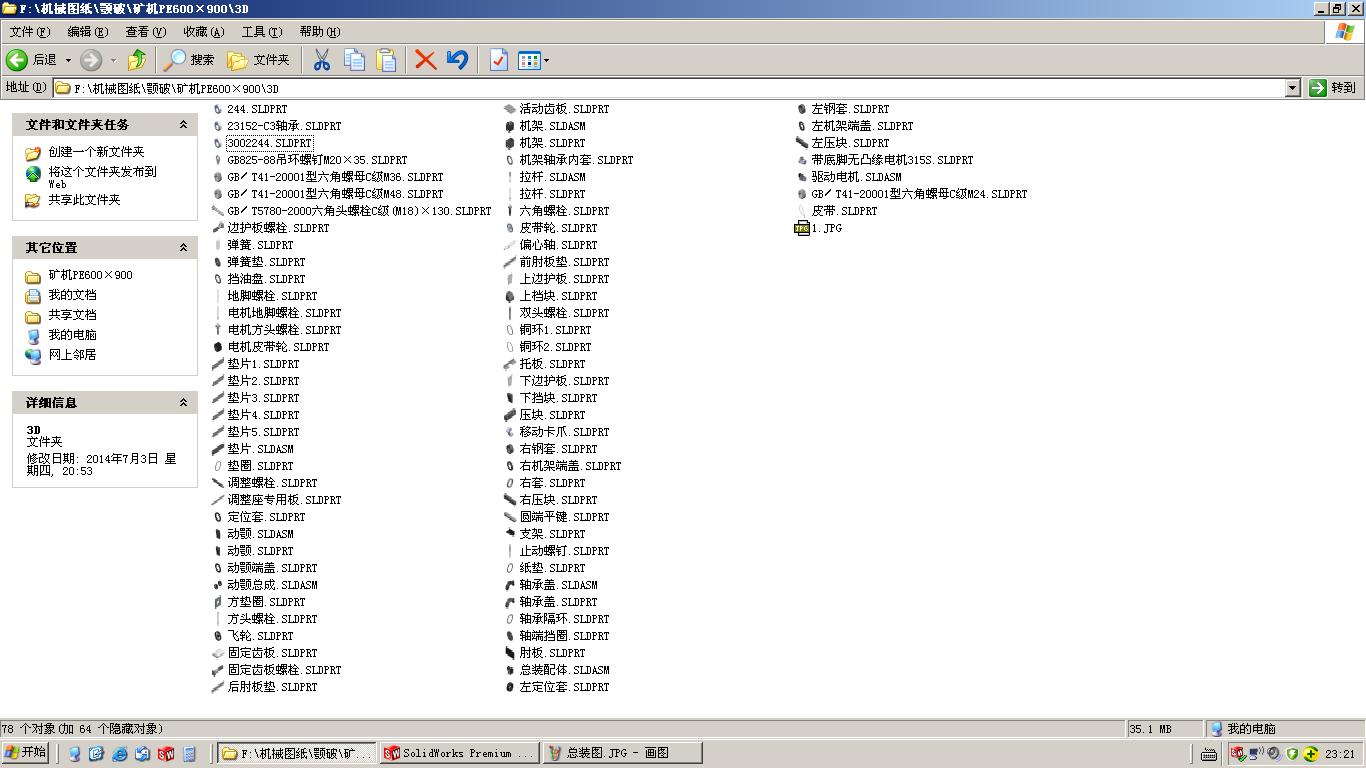1366x768 pixels.
Task: Select file 3002244.SLDPRT
Action: 269,143
